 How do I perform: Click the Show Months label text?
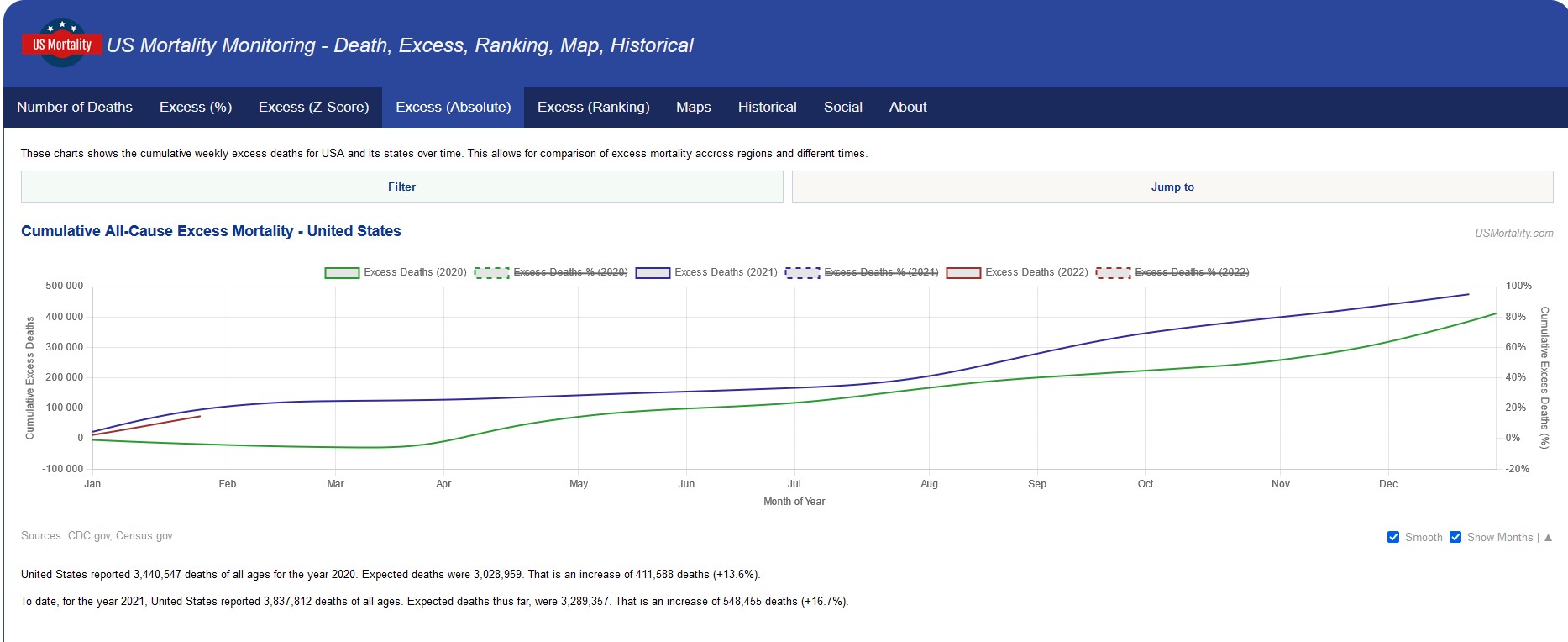click(x=1500, y=537)
